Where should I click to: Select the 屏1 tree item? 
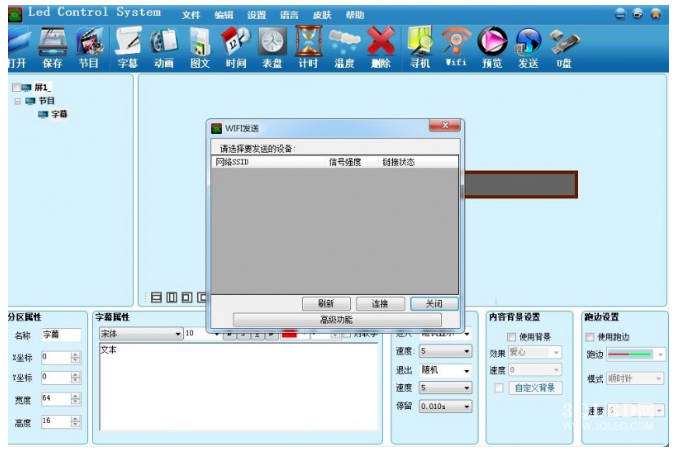point(43,88)
